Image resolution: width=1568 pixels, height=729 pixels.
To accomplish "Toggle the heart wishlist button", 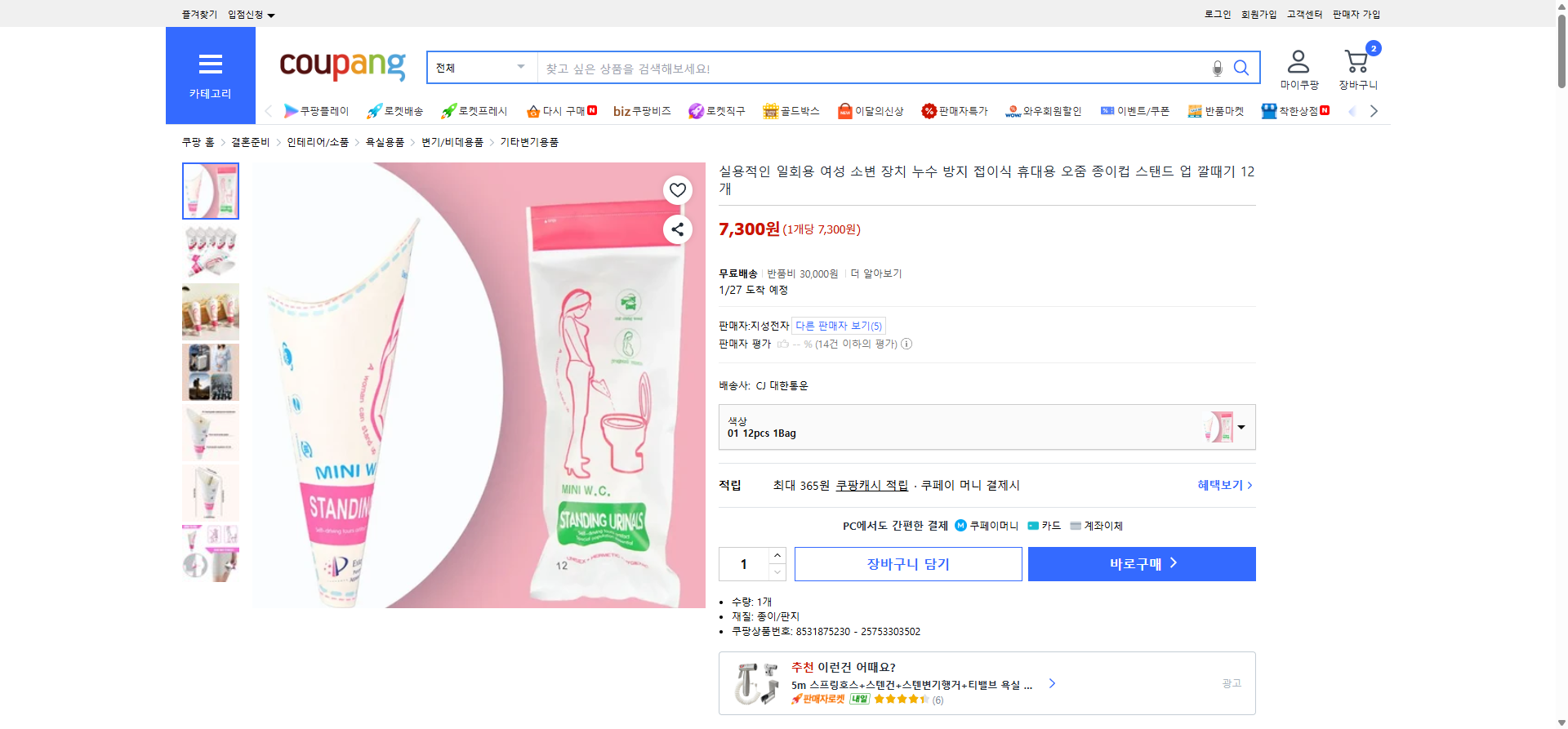I will click(x=677, y=189).
